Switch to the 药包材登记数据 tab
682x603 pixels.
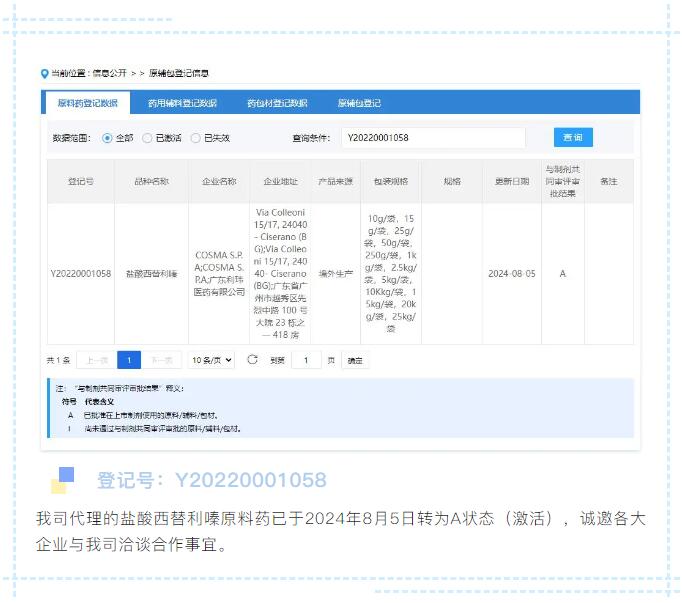[x=277, y=103]
